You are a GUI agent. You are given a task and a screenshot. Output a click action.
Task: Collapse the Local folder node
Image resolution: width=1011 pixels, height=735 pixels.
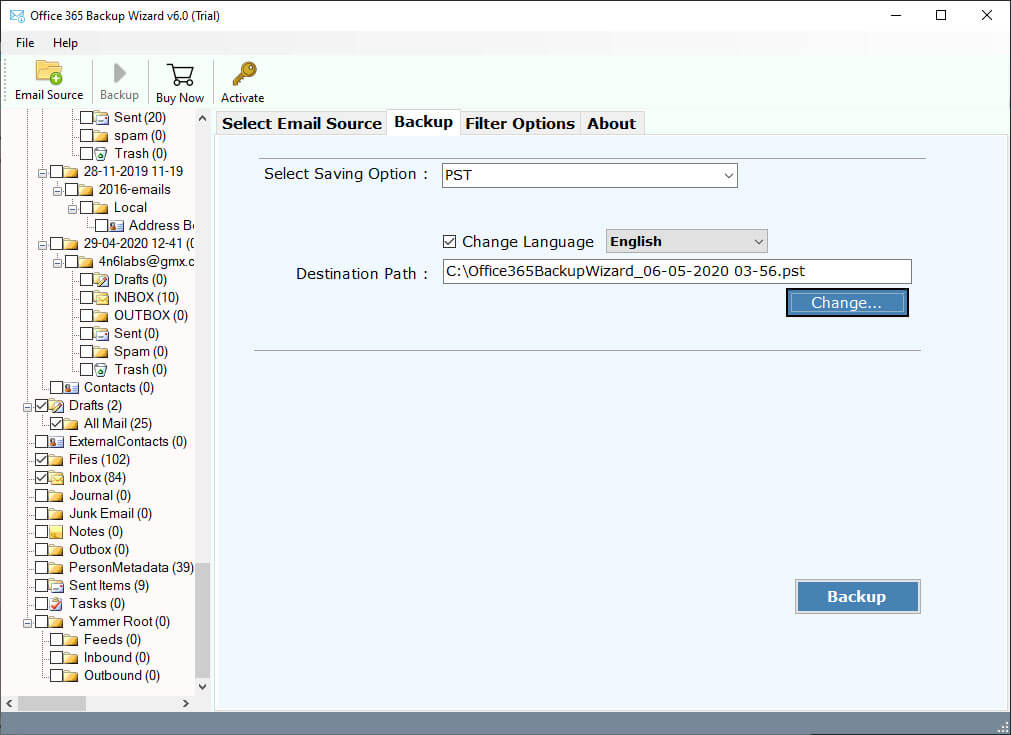pos(72,209)
